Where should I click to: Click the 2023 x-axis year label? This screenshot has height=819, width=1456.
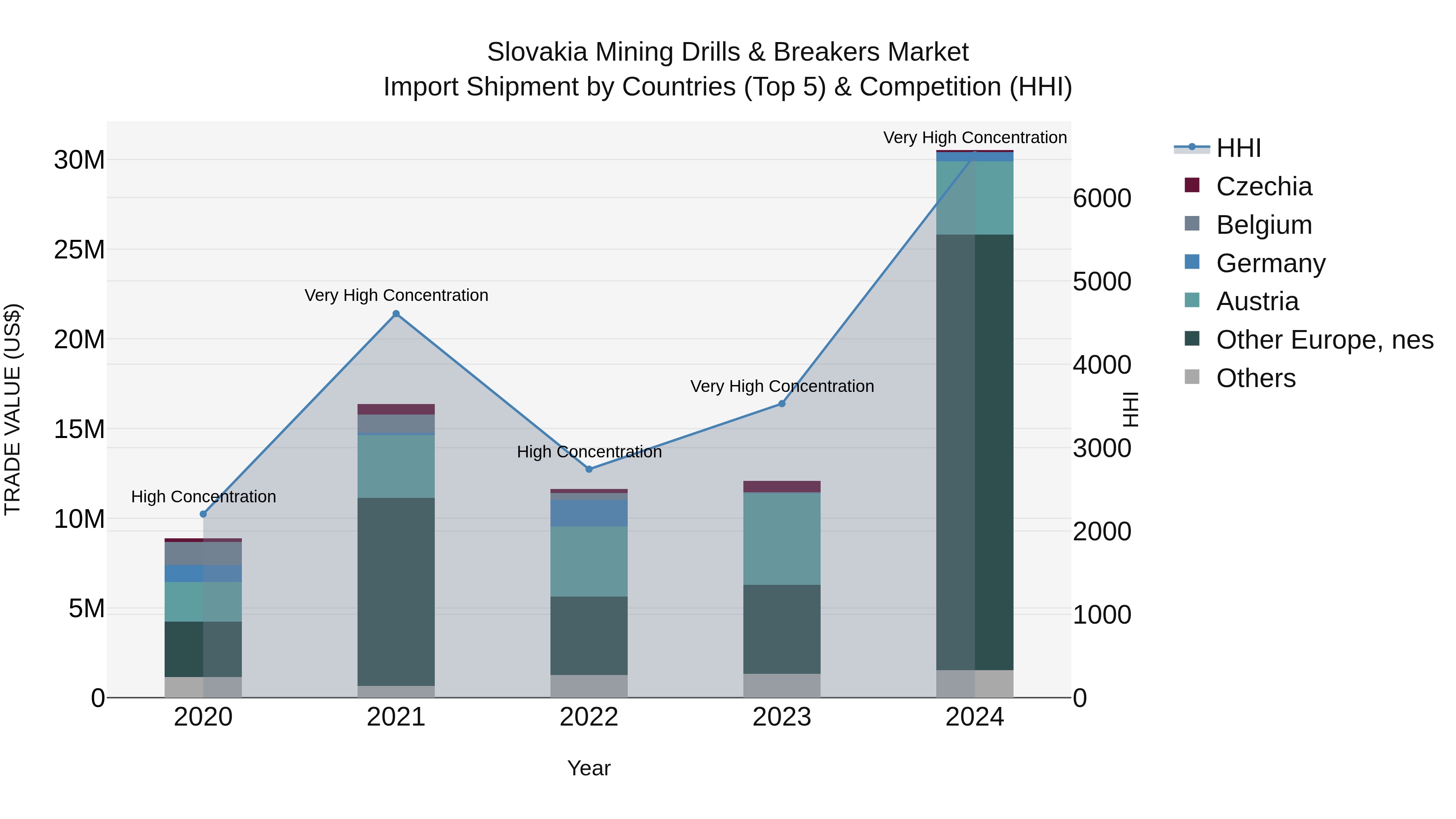tap(782, 717)
